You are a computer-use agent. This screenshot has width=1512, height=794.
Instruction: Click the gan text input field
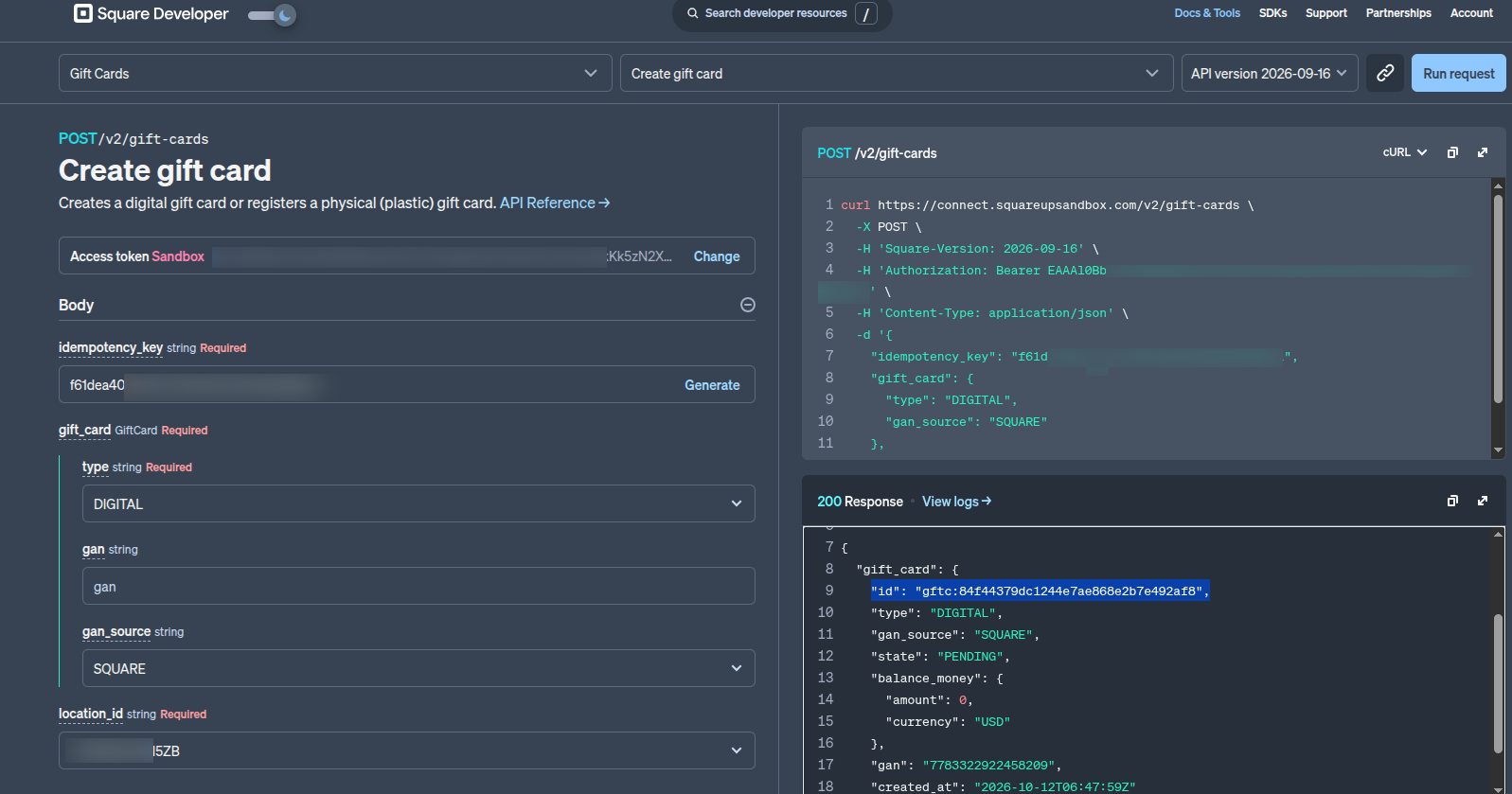(418, 586)
